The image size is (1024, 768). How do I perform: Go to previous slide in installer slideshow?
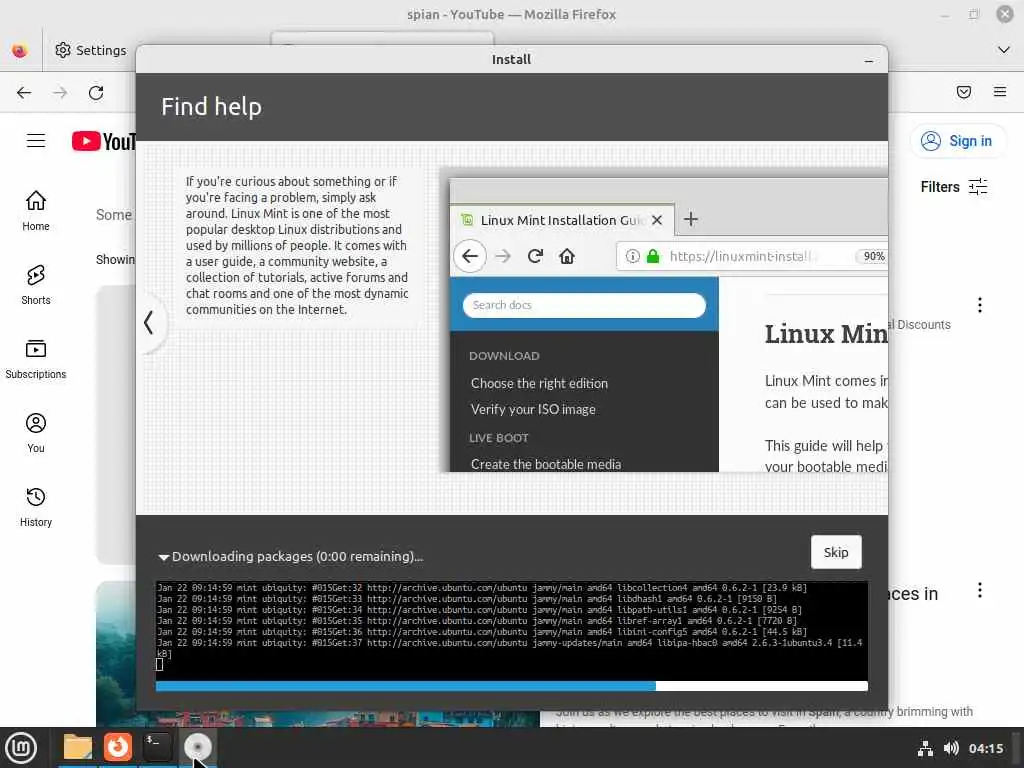click(x=149, y=322)
